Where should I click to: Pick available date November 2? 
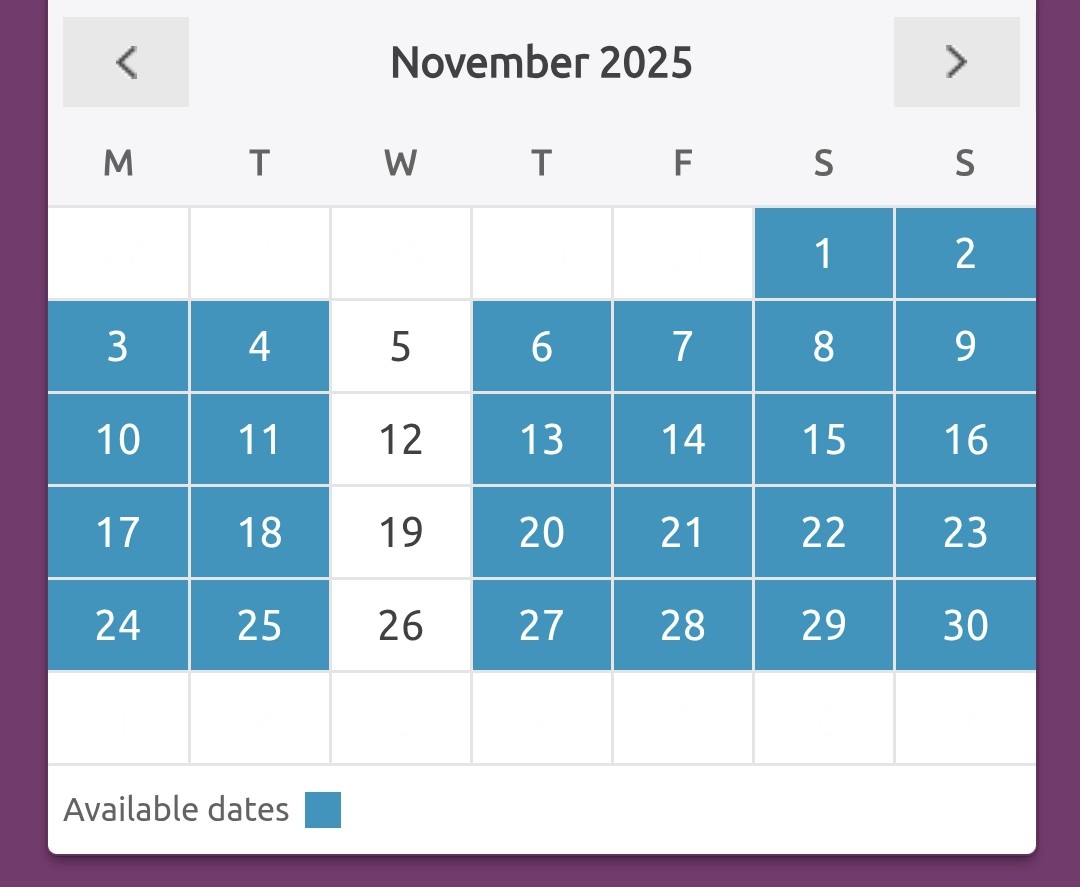965,254
